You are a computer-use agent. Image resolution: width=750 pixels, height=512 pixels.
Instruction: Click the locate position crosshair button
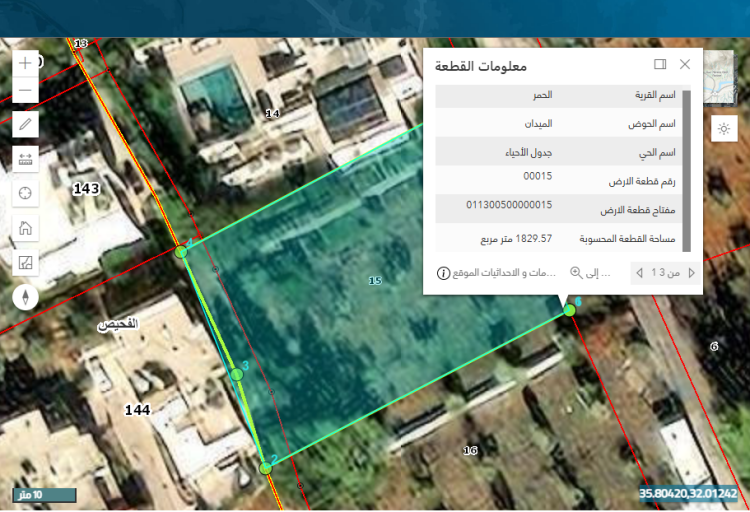click(x=26, y=193)
